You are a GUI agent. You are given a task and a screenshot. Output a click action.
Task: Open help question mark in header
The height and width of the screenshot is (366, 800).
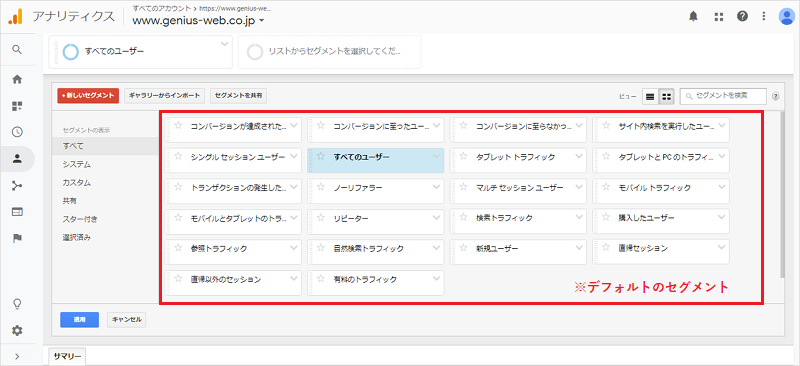coord(743,16)
